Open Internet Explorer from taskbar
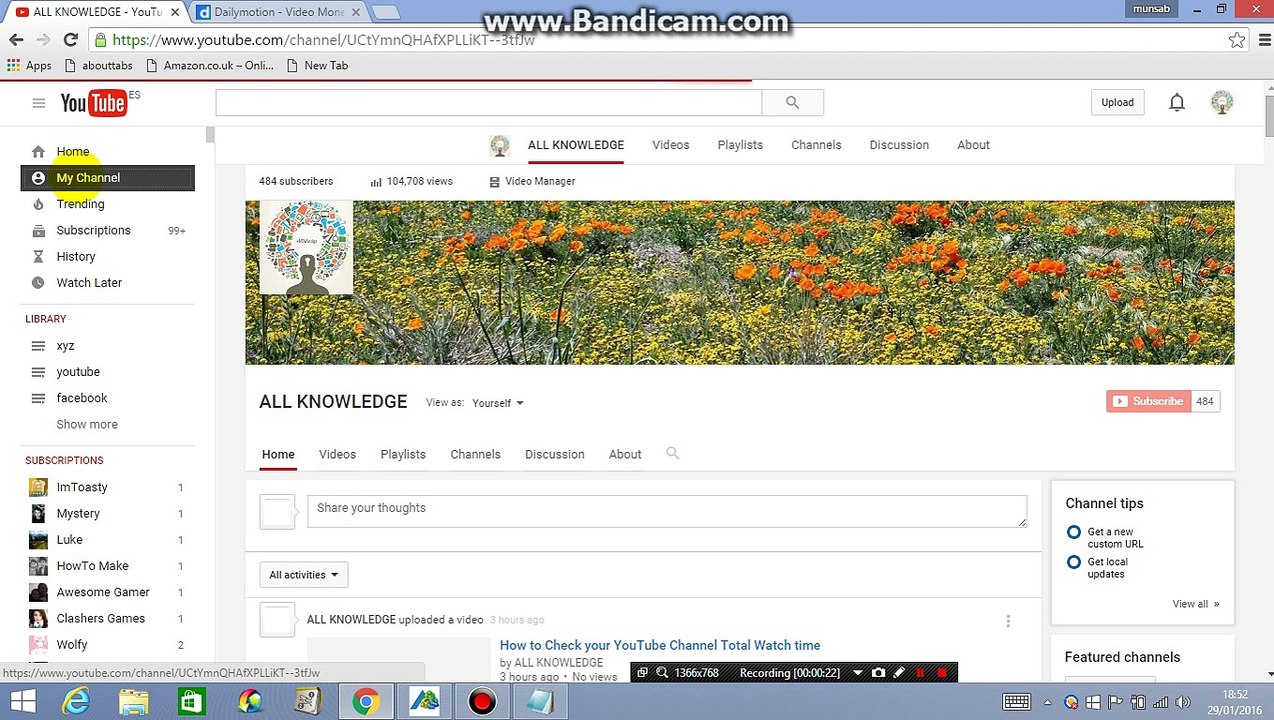The width and height of the screenshot is (1274, 720). [x=75, y=702]
